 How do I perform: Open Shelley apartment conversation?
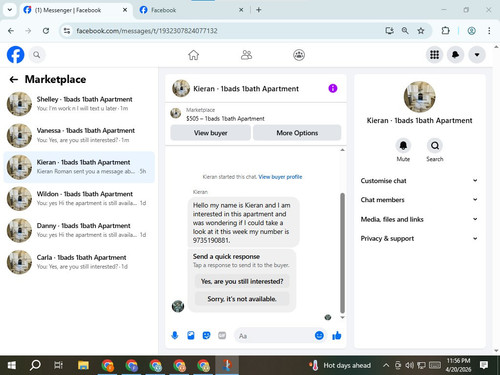[x=79, y=104]
